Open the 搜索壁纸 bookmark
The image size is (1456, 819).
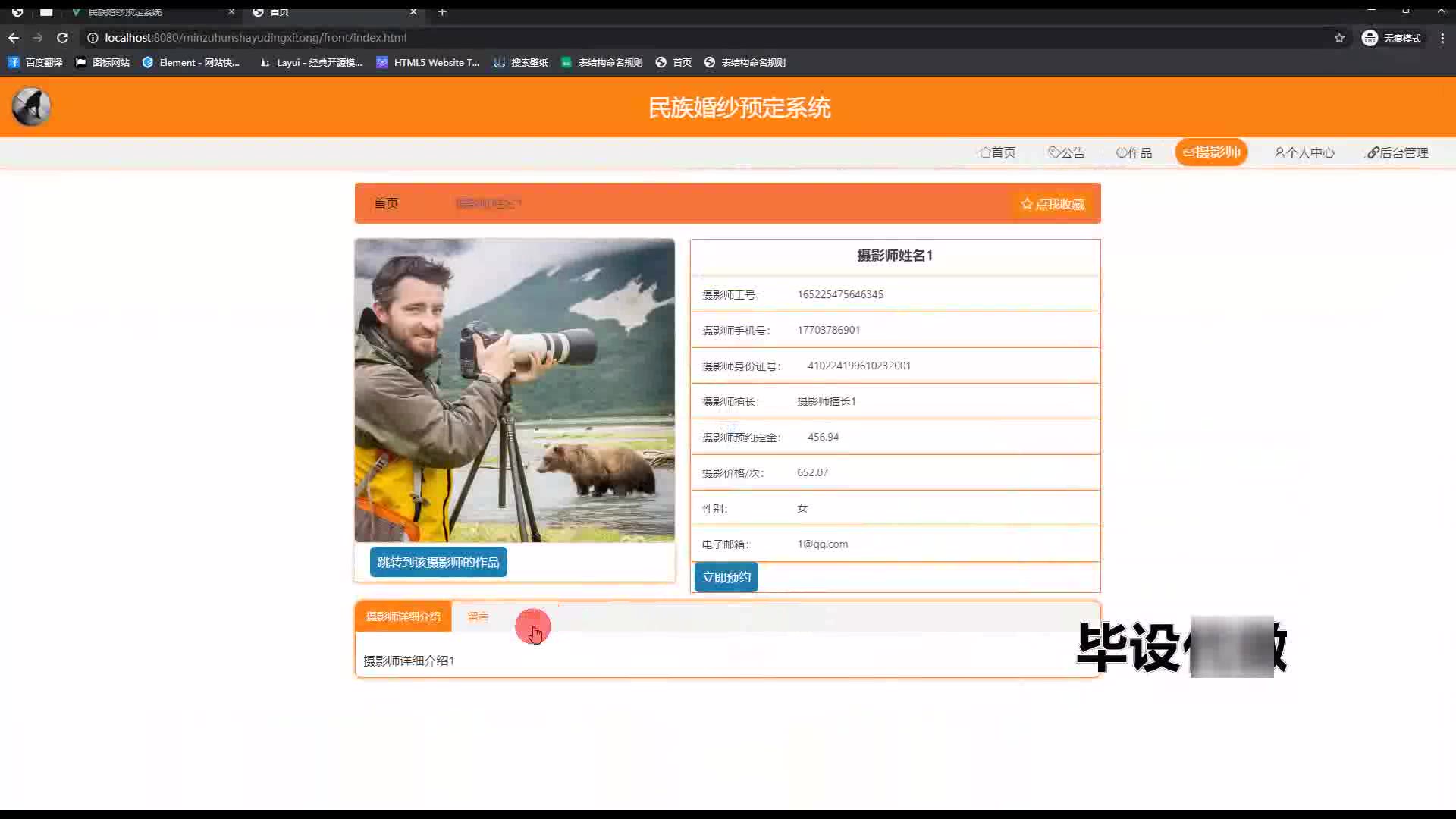click(521, 62)
